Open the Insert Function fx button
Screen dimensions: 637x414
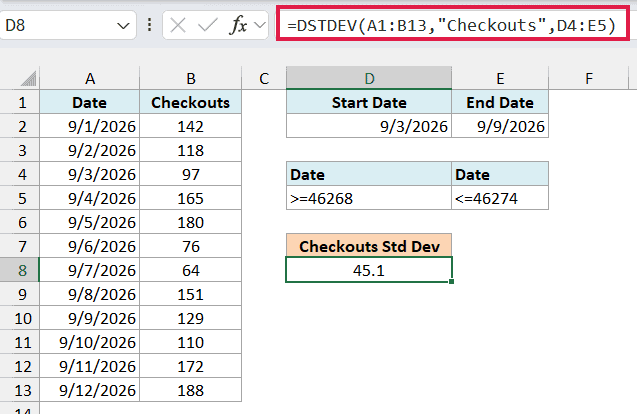(x=238, y=26)
